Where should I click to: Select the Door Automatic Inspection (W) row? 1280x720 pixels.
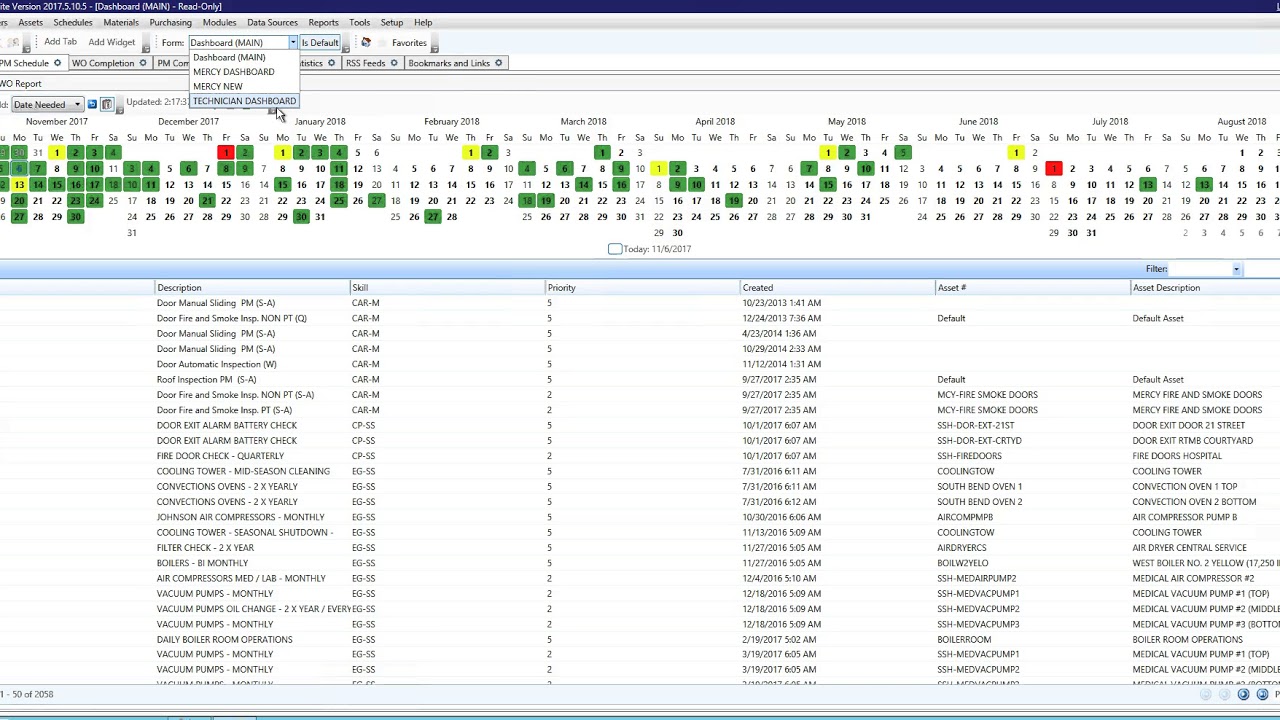640,364
